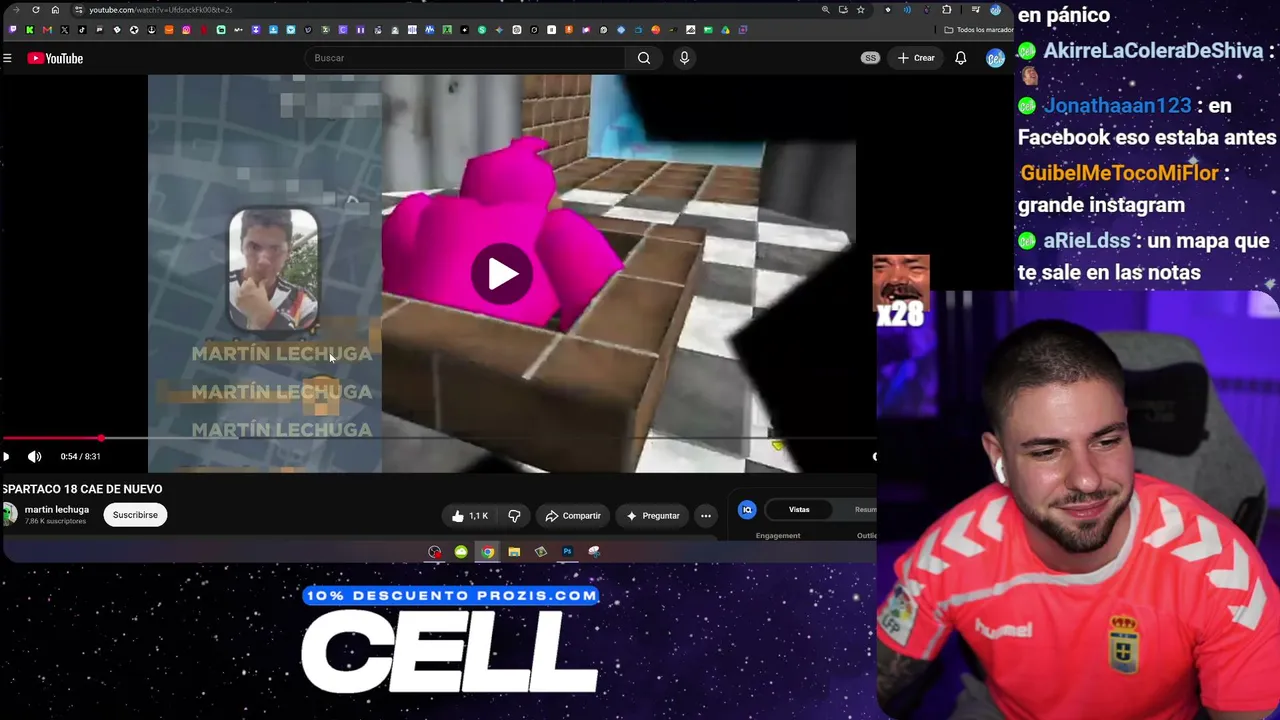
Task: Click the red video progress bar
Action: click(x=52, y=438)
